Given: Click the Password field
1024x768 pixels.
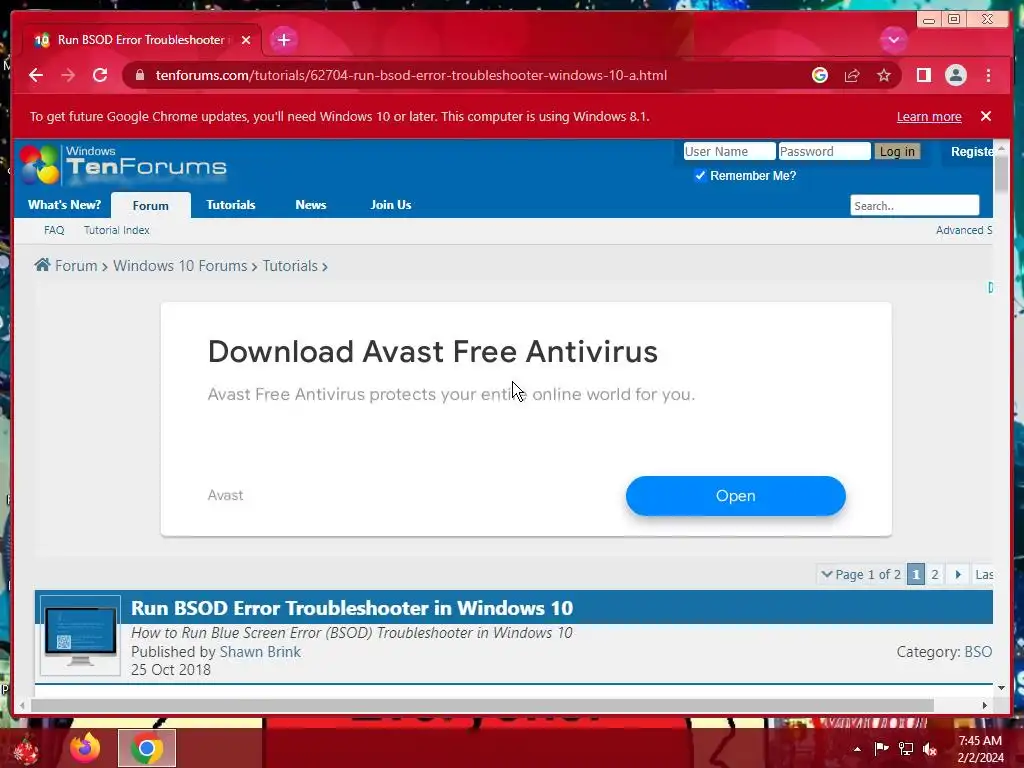Looking at the screenshot, I should [824, 152].
